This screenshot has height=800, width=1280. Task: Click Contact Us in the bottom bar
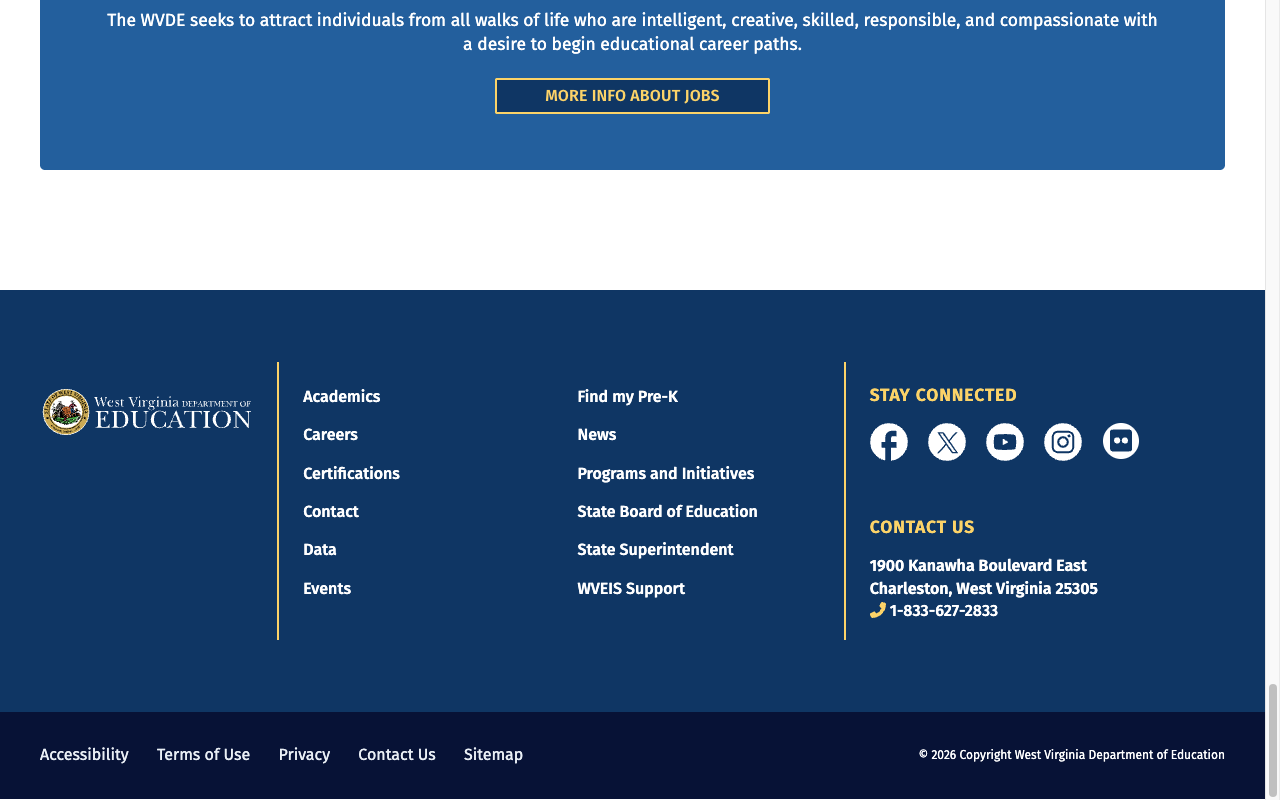[397, 755]
